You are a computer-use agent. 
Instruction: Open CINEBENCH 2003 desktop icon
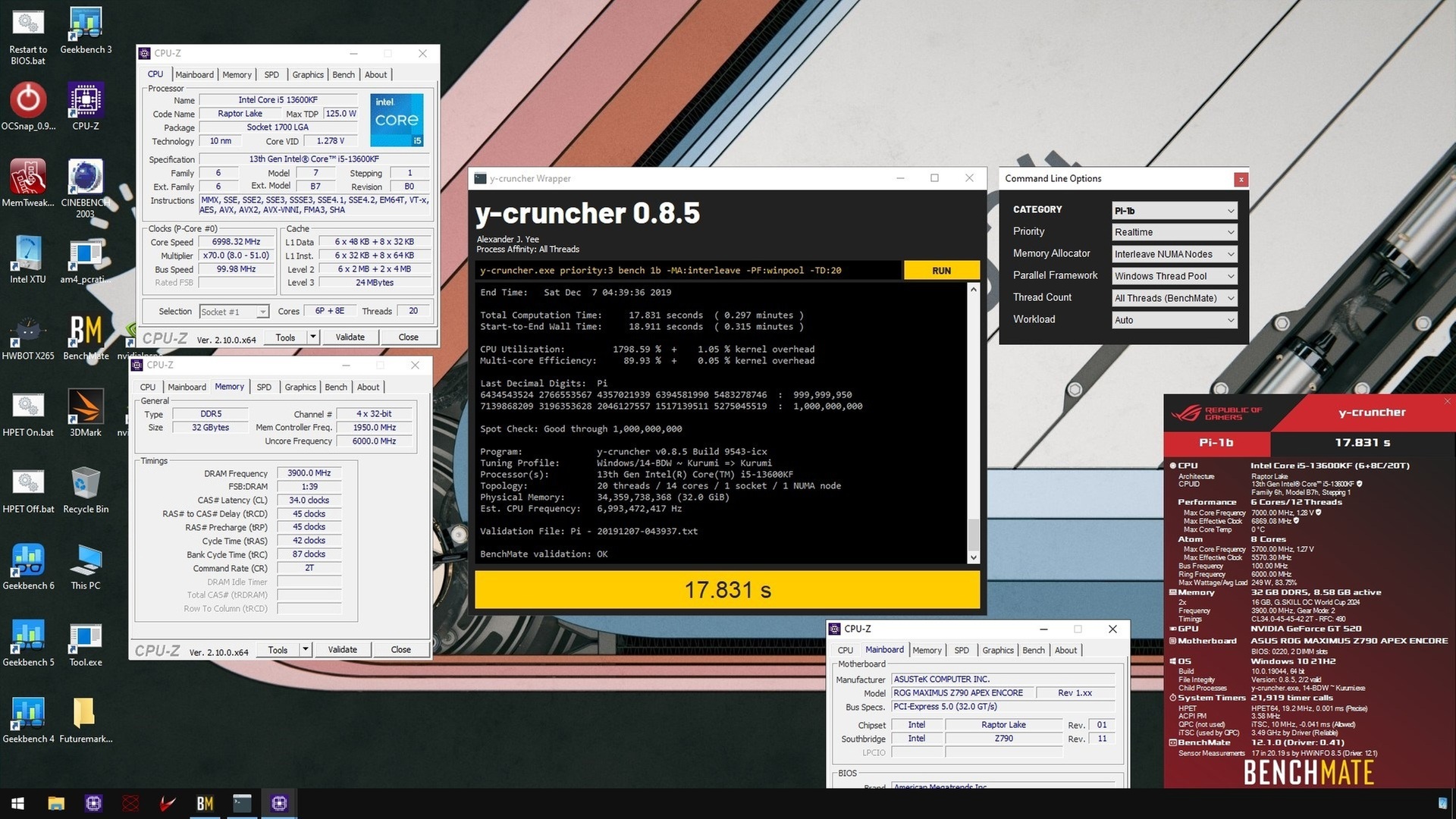pos(86,188)
